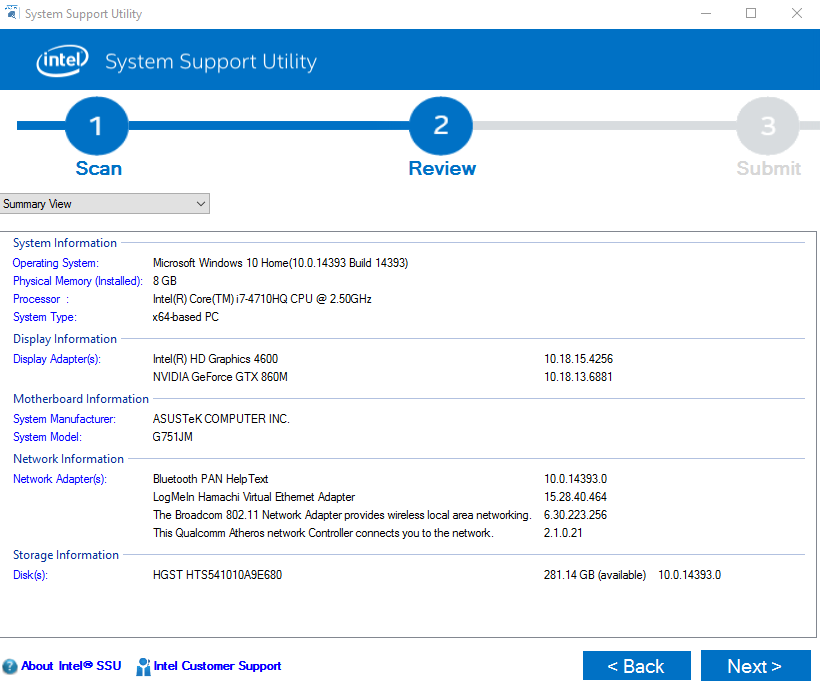Click the About Intel SSU question mark icon
The image size is (820, 688).
pos(10,667)
